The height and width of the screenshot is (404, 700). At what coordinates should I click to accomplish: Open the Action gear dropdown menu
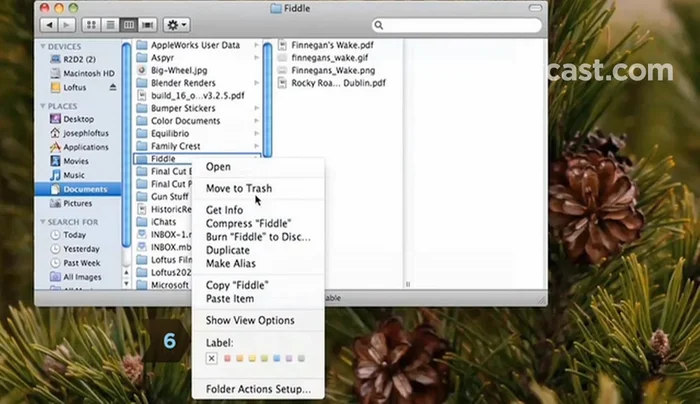(176, 24)
